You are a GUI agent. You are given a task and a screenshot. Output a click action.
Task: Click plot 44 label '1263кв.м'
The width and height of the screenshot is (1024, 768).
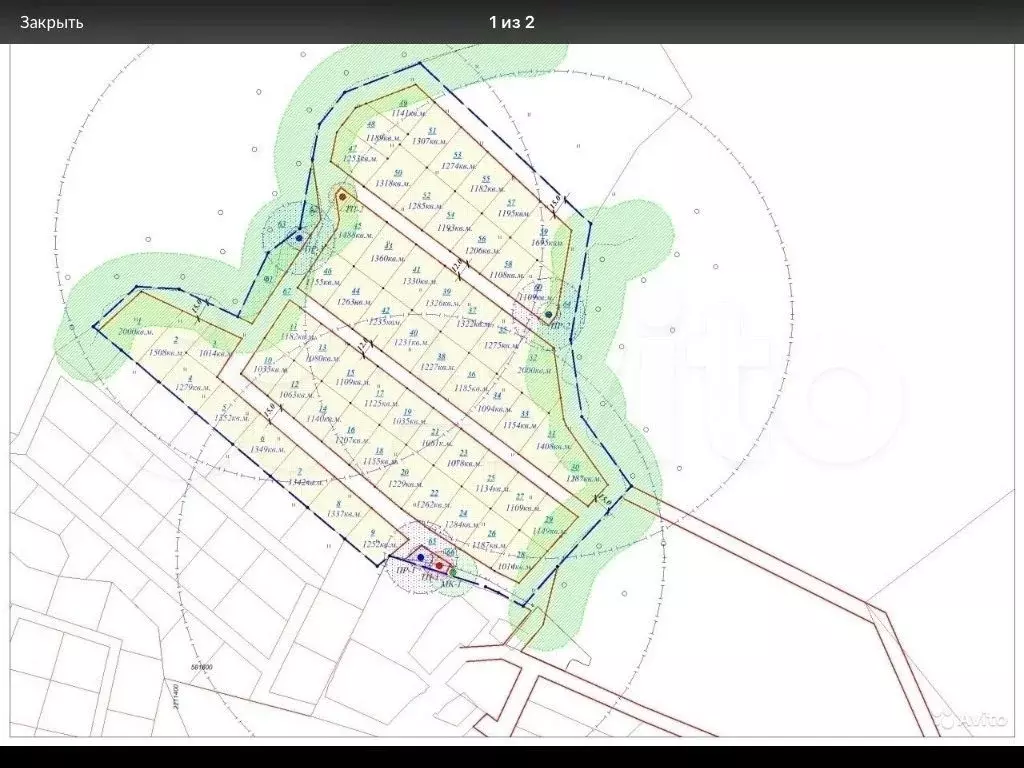pyautogui.click(x=356, y=302)
